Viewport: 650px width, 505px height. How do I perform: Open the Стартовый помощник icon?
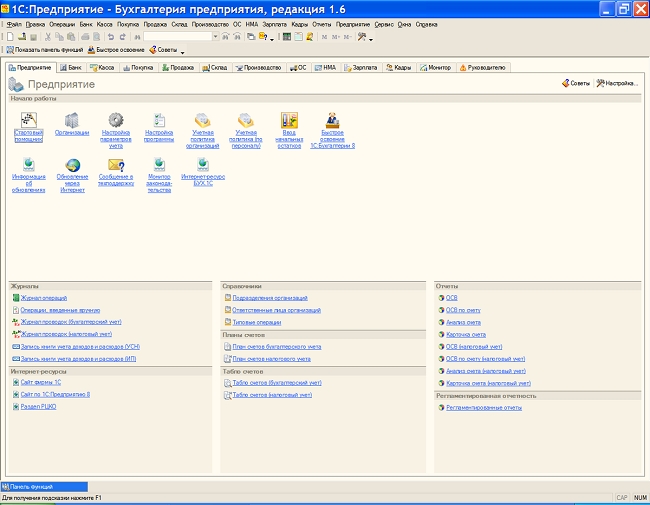pos(28,120)
